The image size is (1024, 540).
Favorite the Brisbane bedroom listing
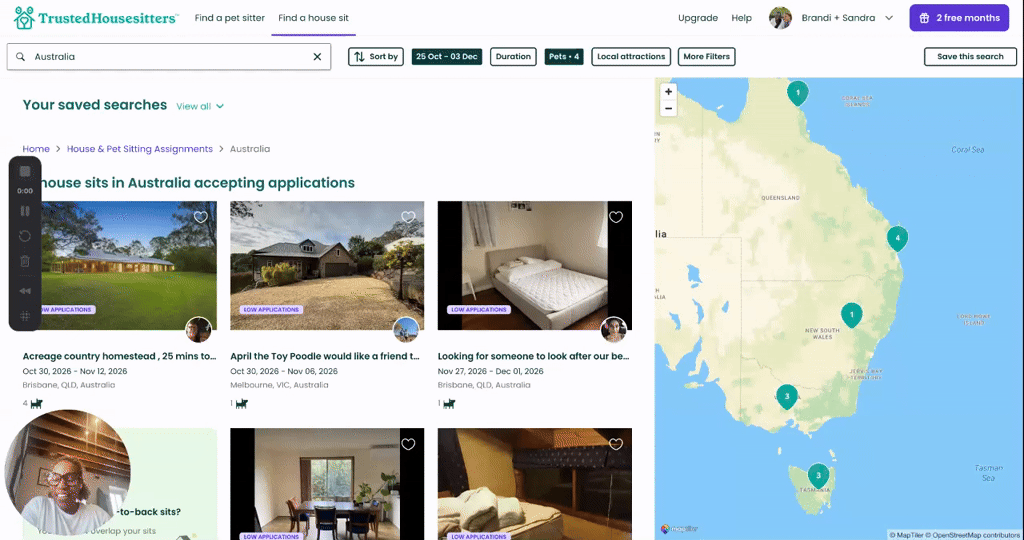pyautogui.click(x=616, y=217)
